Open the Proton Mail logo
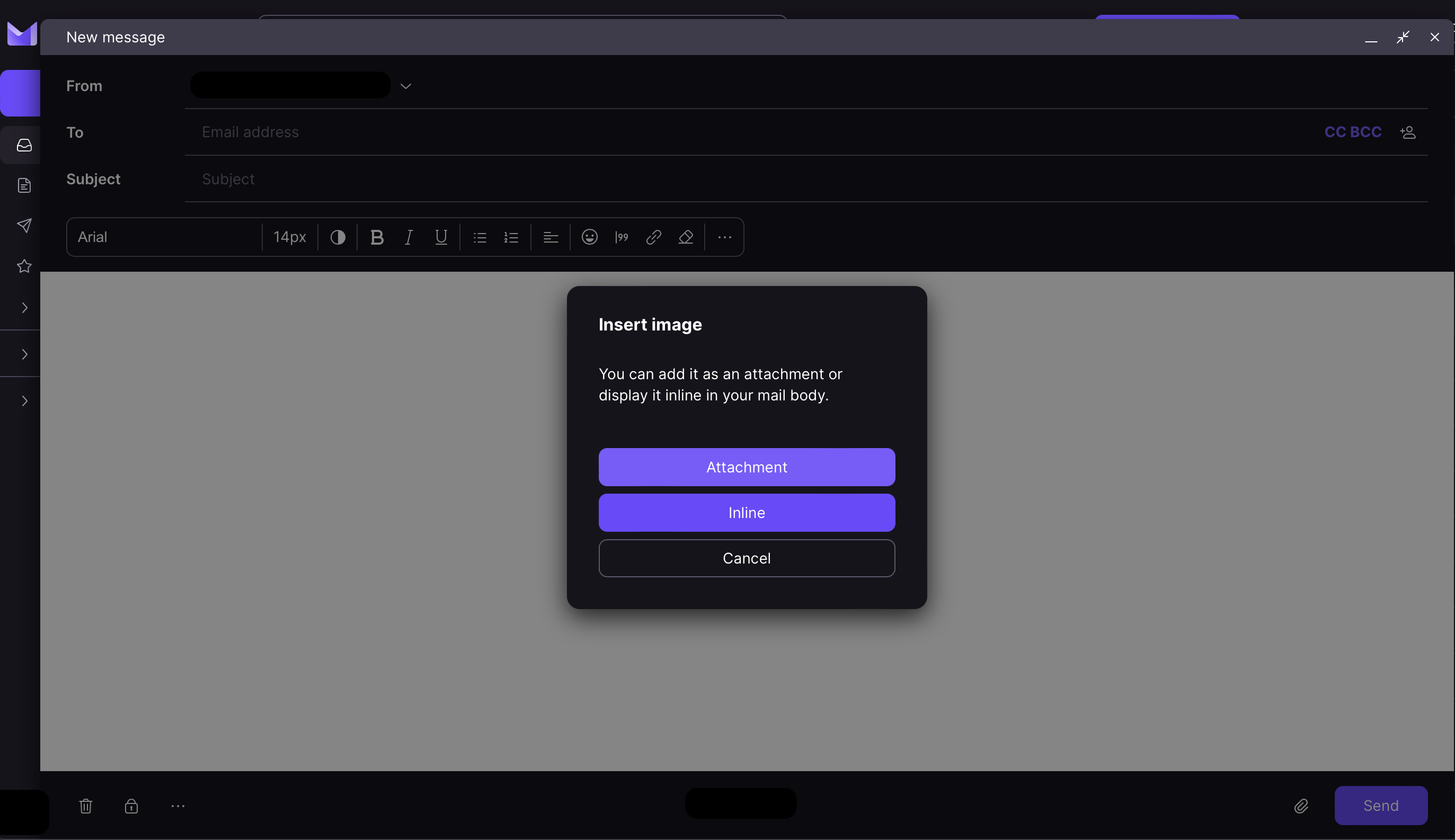 pos(21,33)
